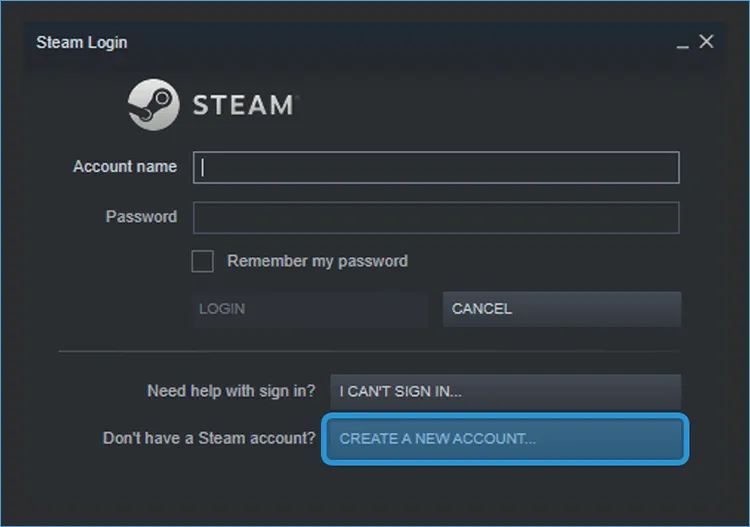Click the Account name input field

point(436,167)
